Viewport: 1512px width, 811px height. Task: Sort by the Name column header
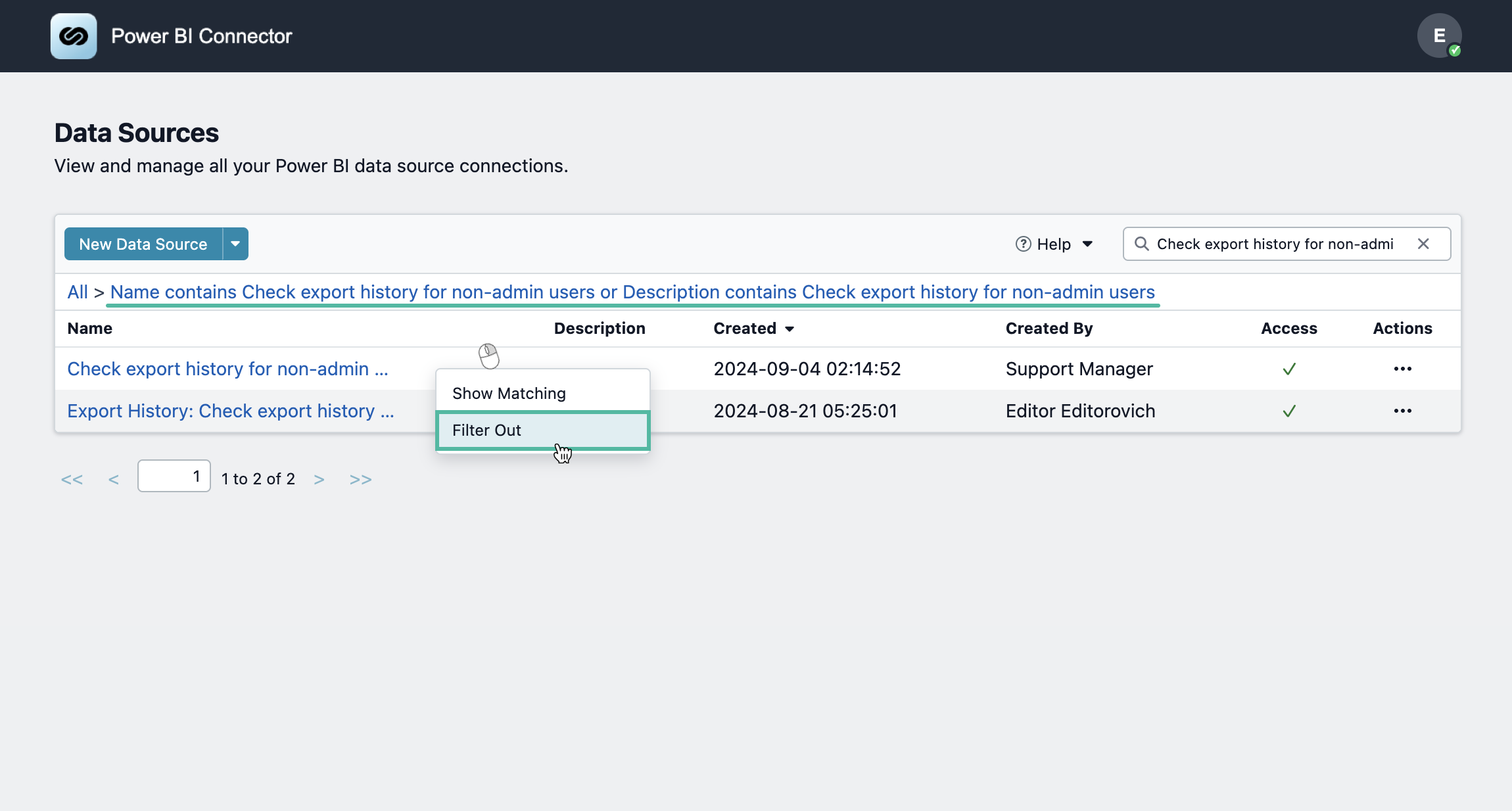(90, 328)
